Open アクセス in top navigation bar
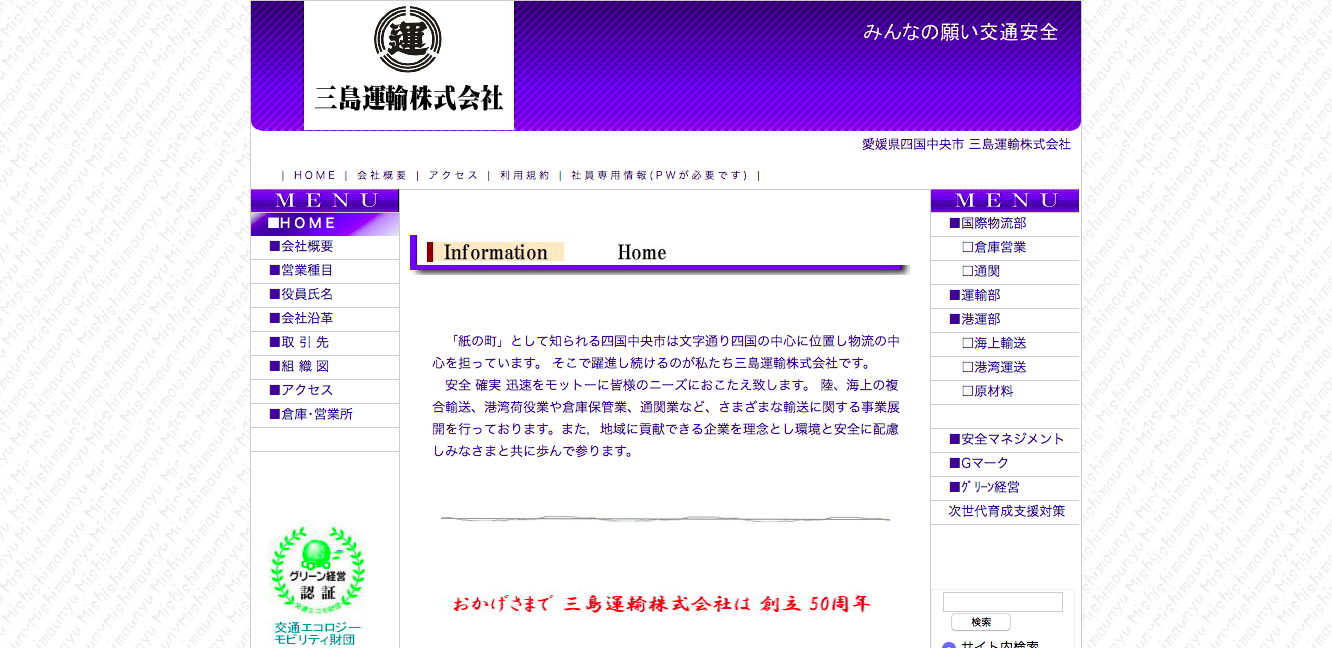This screenshot has width=1332, height=648. [453, 175]
